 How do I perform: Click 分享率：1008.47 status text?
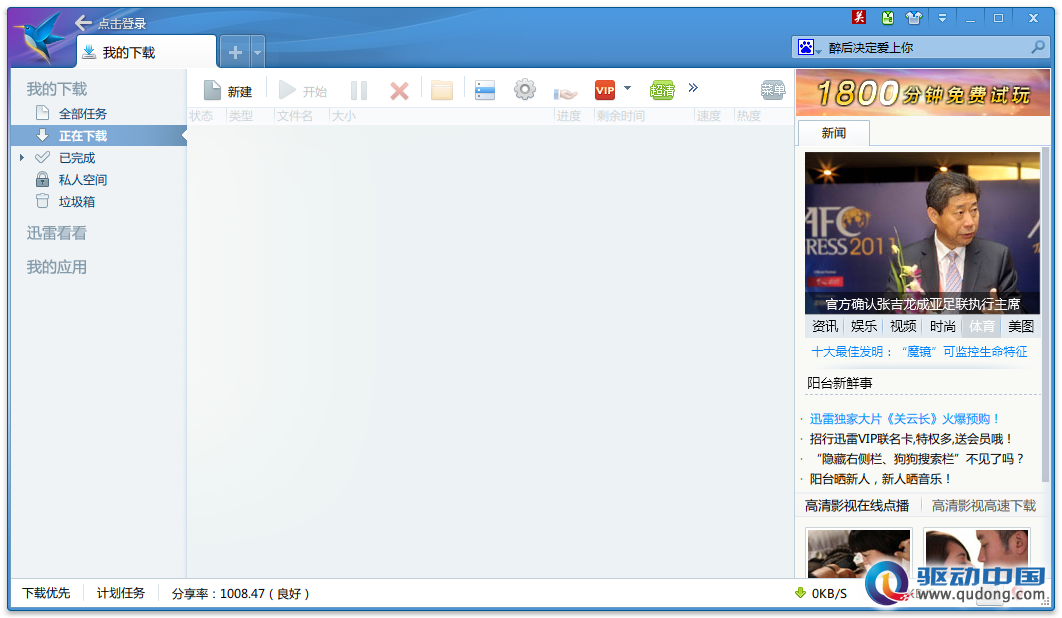coord(240,594)
